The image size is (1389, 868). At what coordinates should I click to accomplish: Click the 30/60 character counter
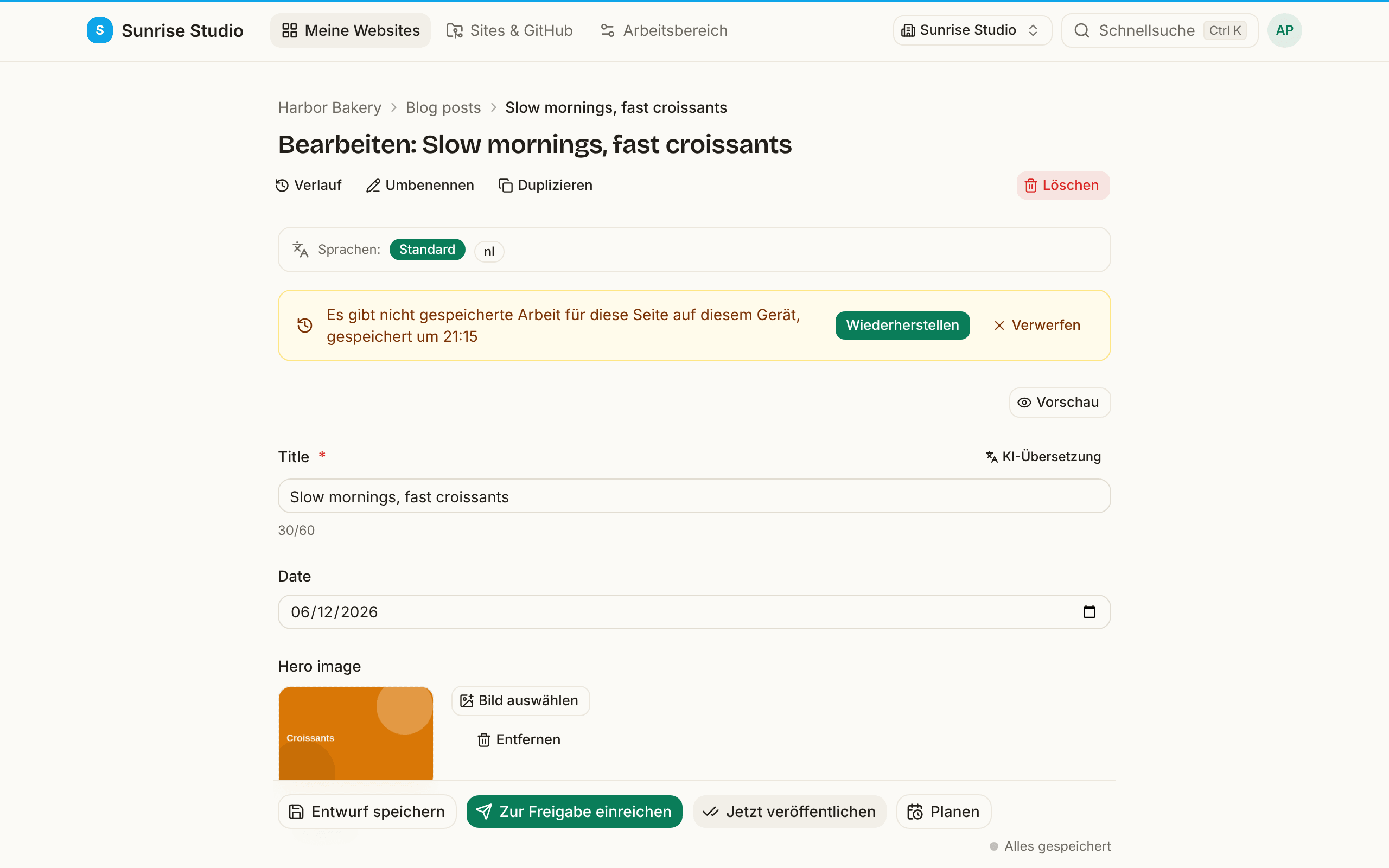pos(296,531)
